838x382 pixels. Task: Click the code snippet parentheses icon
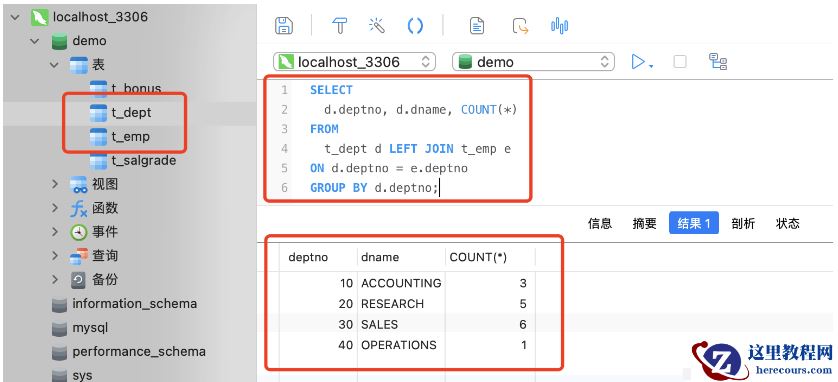415,25
